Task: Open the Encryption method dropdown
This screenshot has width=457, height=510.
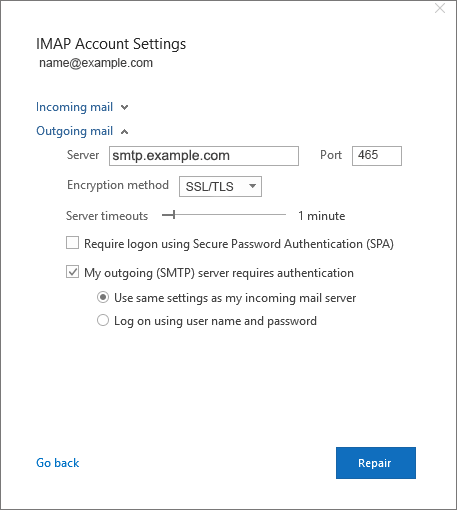Action: (x=220, y=186)
